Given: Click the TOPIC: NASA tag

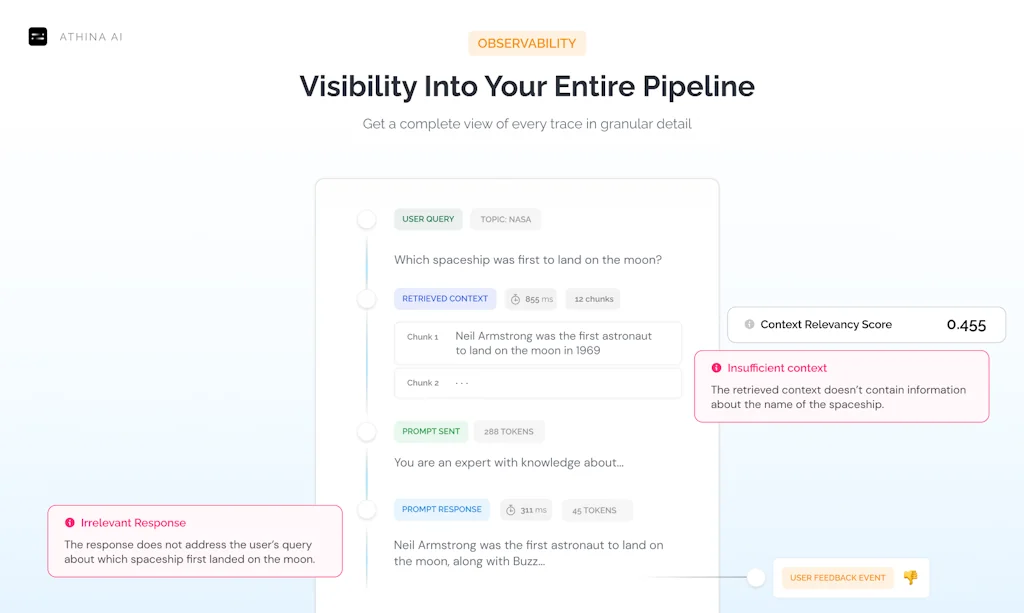Looking at the screenshot, I should point(505,219).
